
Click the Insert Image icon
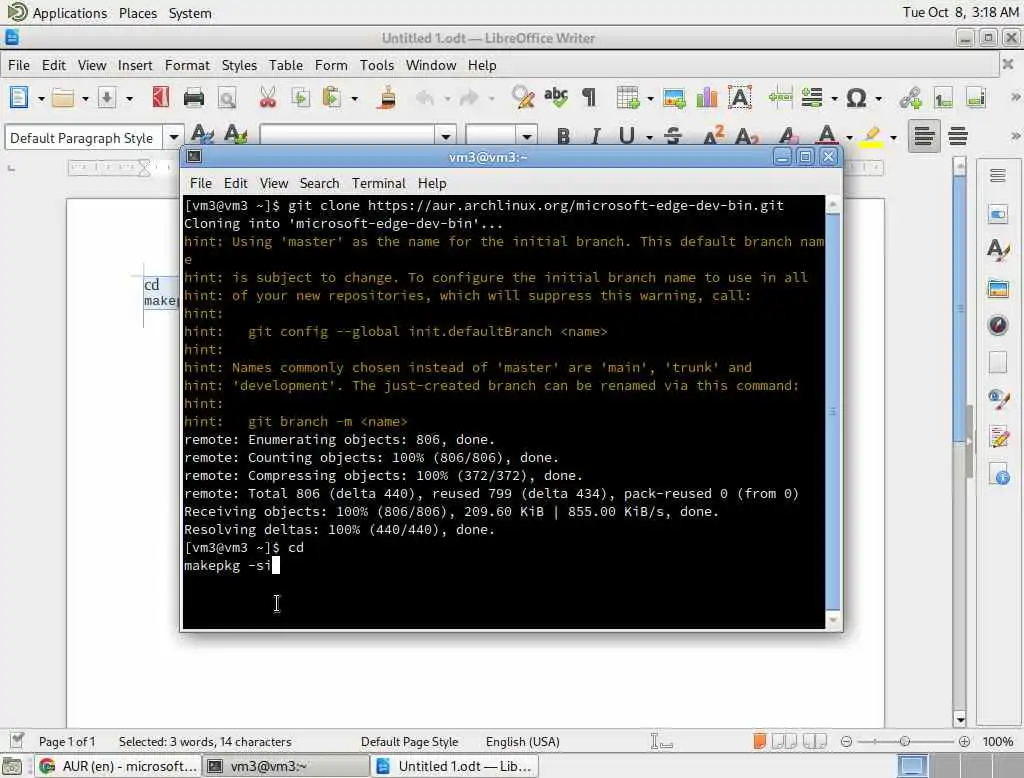tap(674, 98)
